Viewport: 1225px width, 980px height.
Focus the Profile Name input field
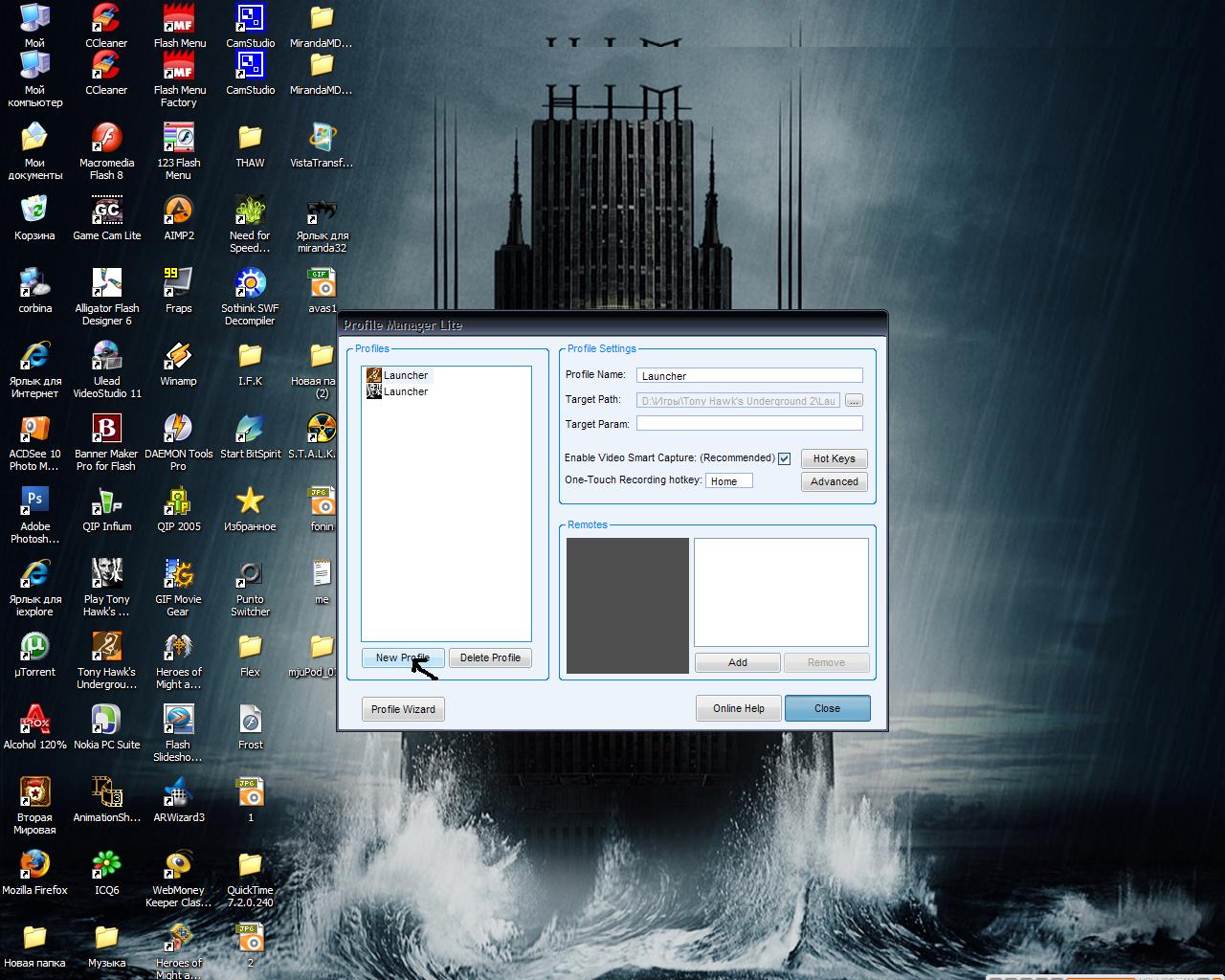(x=749, y=375)
